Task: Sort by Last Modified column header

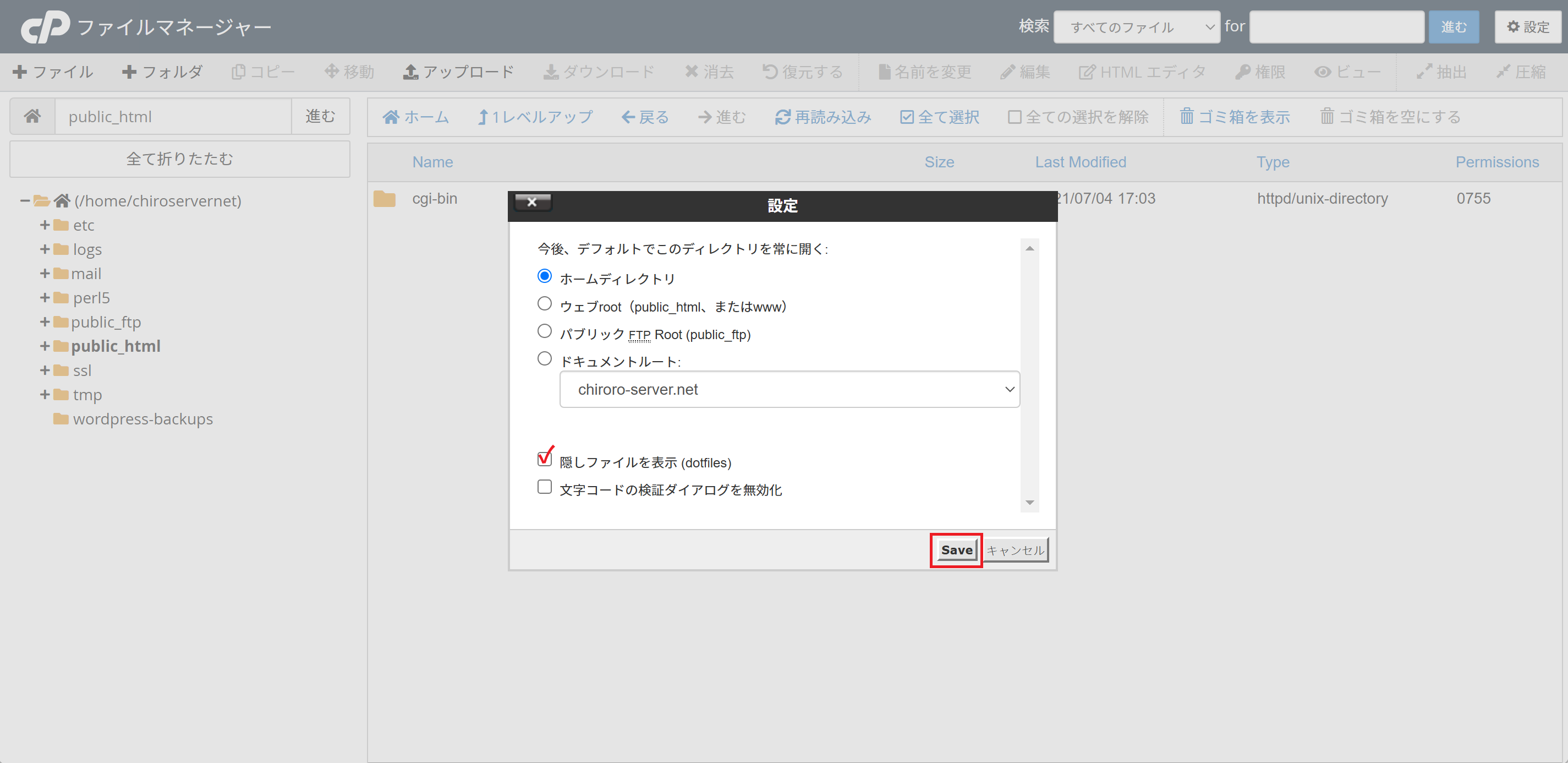Action: [x=1081, y=162]
